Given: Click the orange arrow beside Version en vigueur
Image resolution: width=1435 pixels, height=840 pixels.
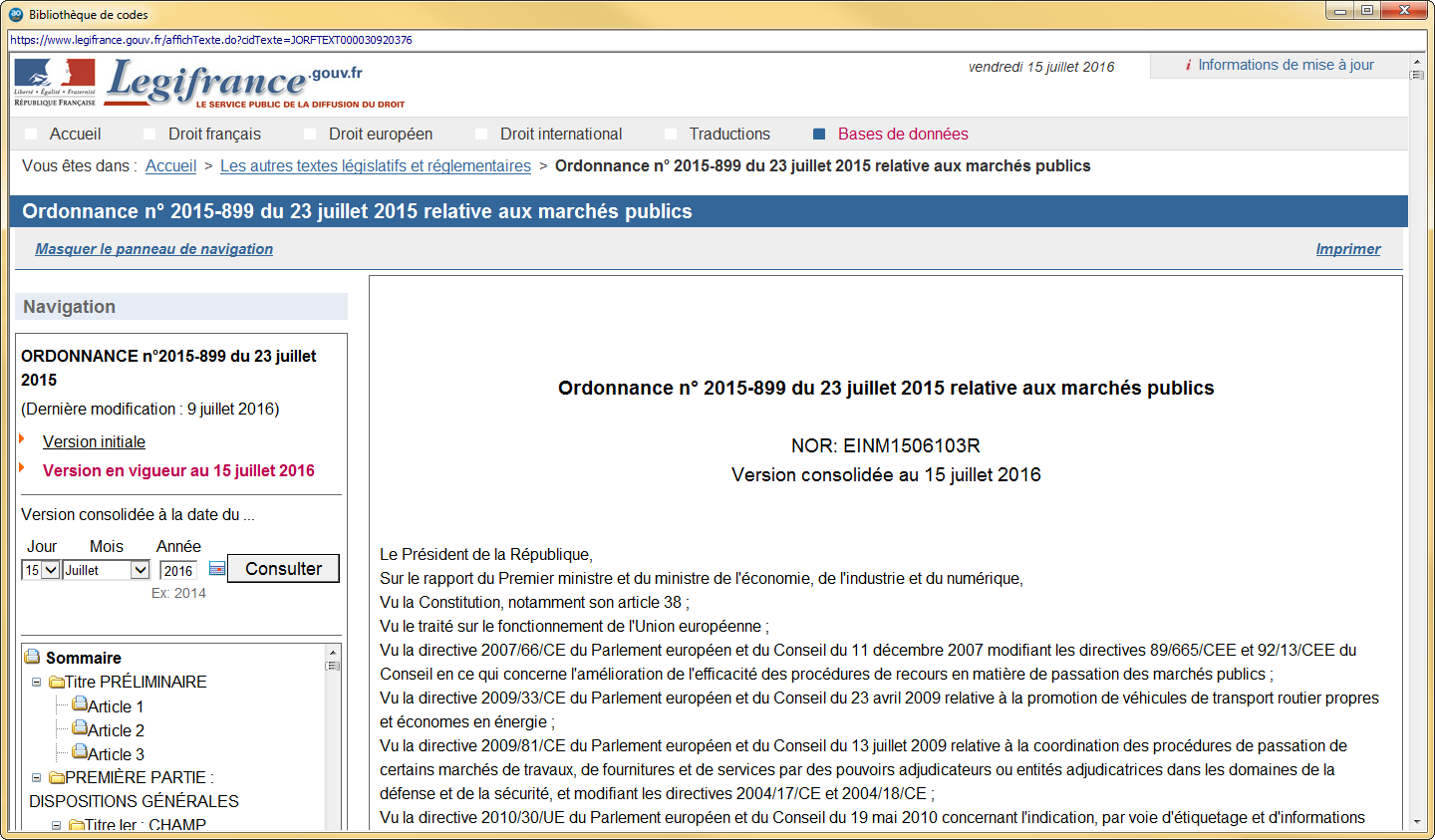Looking at the screenshot, I should click(22, 467).
